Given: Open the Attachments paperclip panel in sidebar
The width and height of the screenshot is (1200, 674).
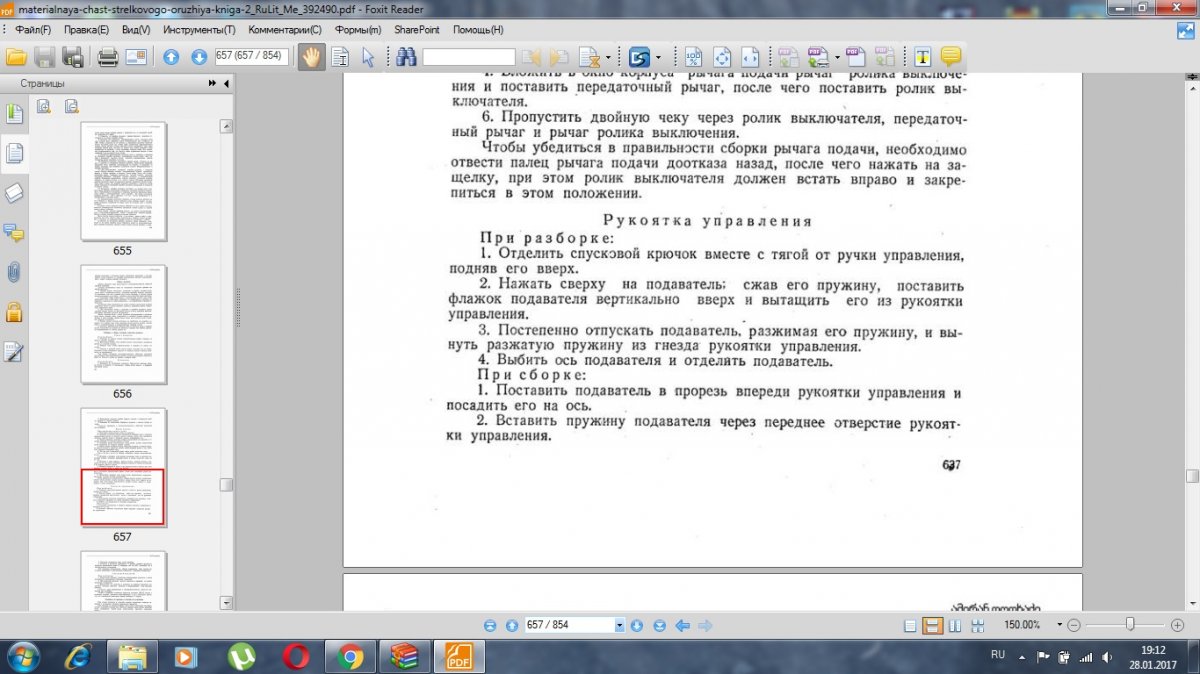Looking at the screenshot, I should [14, 272].
